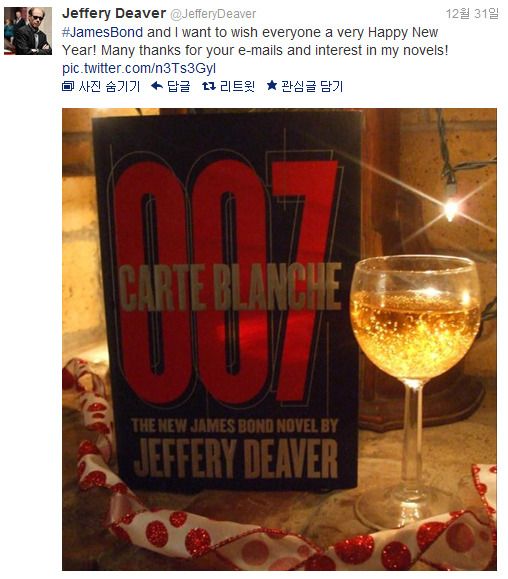Click the reply arrow icon

(157, 86)
